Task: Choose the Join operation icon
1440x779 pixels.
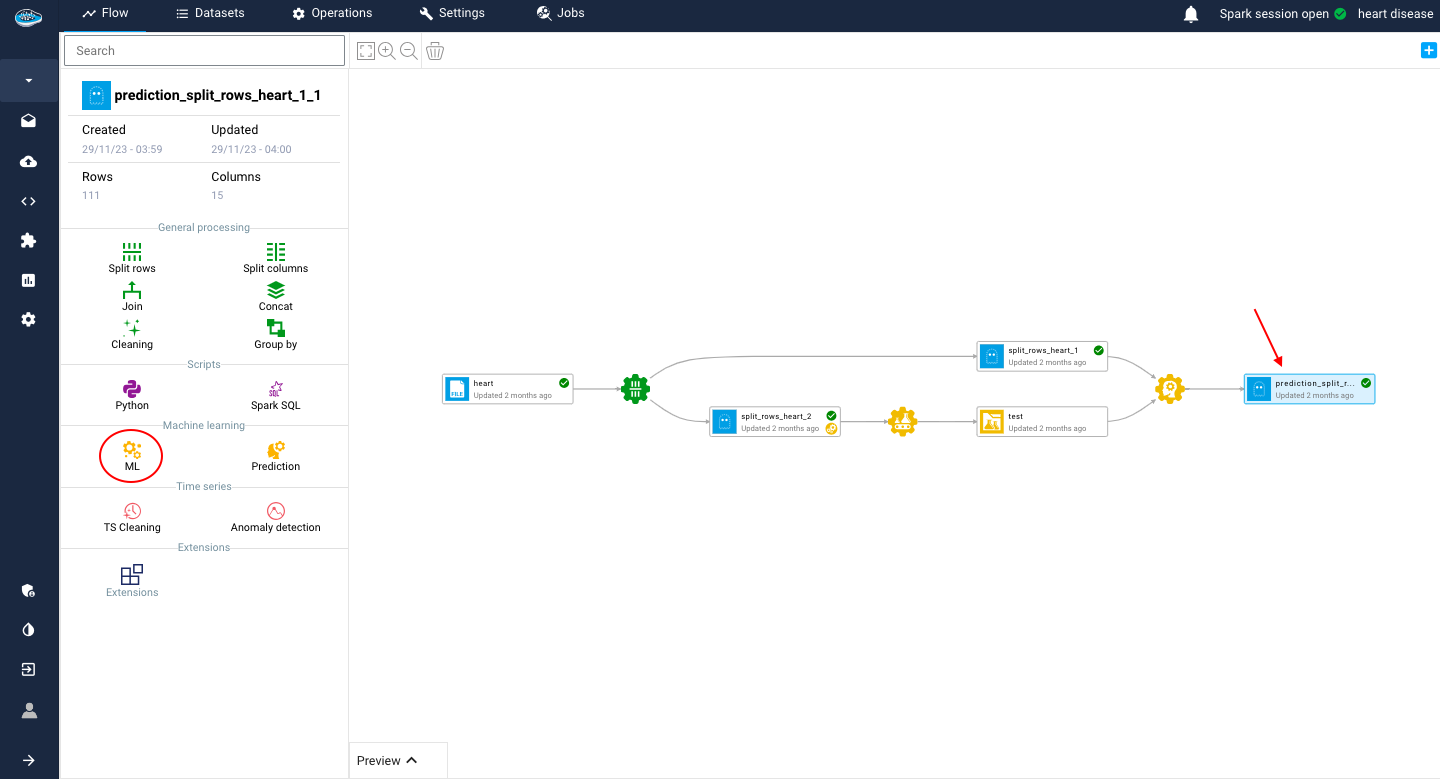Action: click(x=132, y=291)
